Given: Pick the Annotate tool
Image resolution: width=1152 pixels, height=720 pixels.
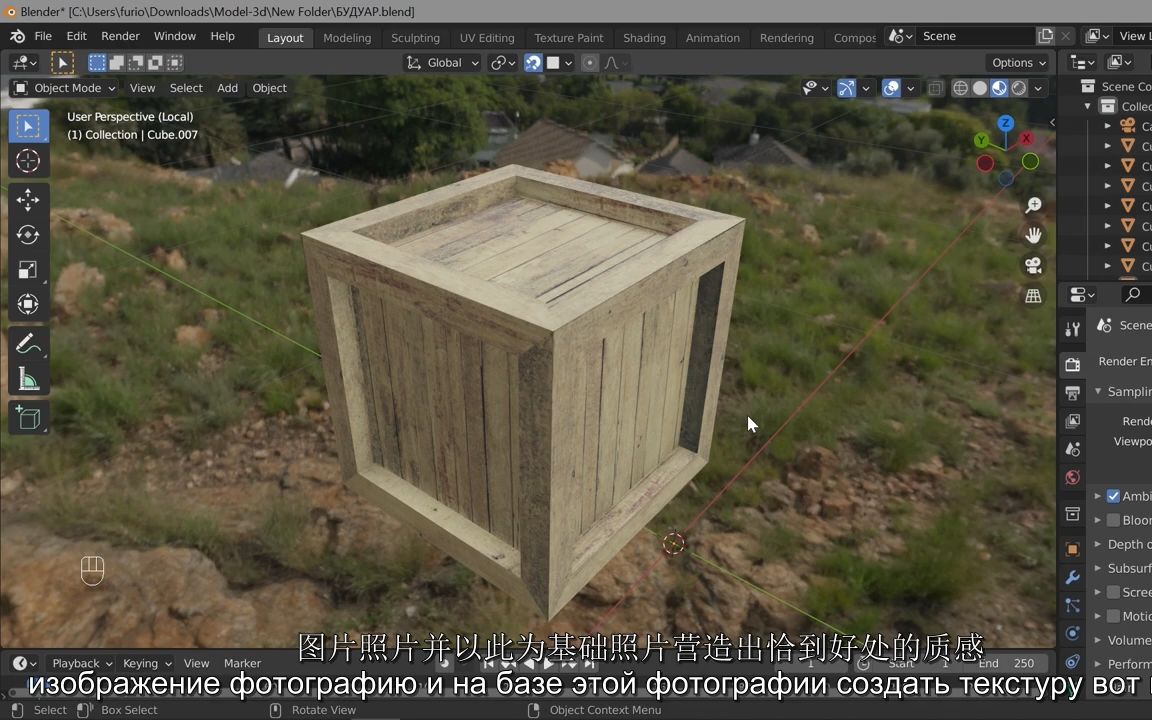Looking at the screenshot, I should pos(28,343).
